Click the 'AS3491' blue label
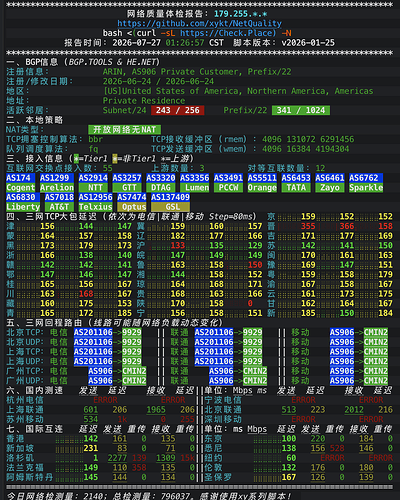This screenshot has height=500, width=400. (228, 178)
